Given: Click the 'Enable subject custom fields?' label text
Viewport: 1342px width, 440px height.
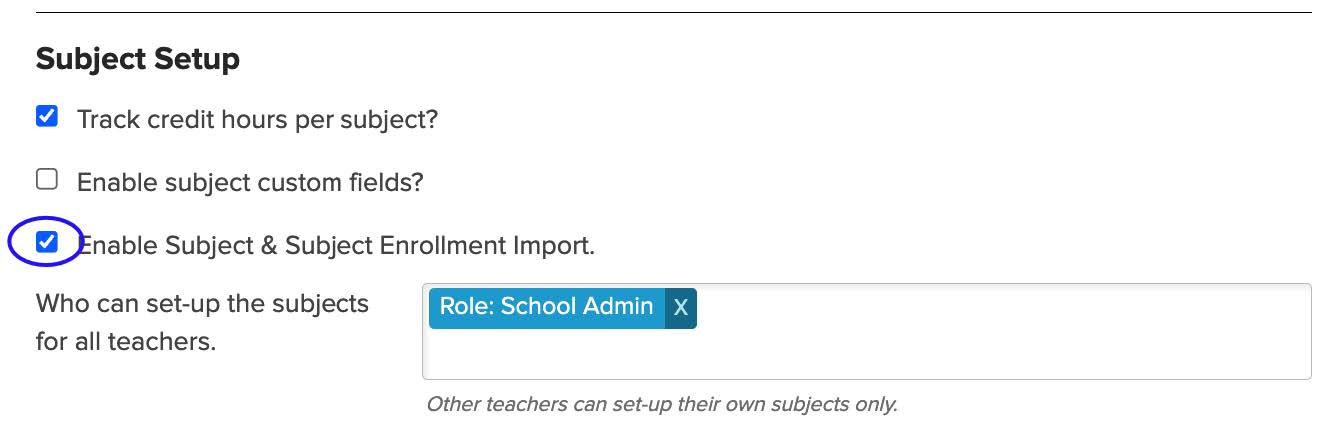Looking at the screenshot, I should (250, 182).
